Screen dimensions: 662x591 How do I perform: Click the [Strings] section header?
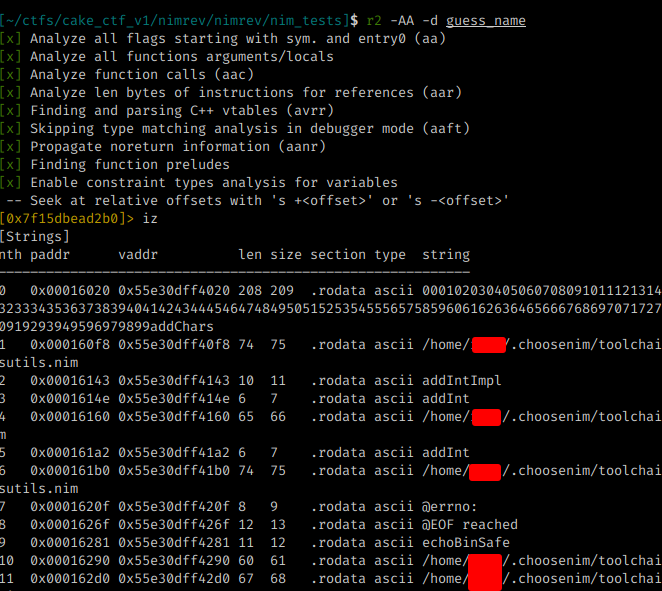click(35, 237)
